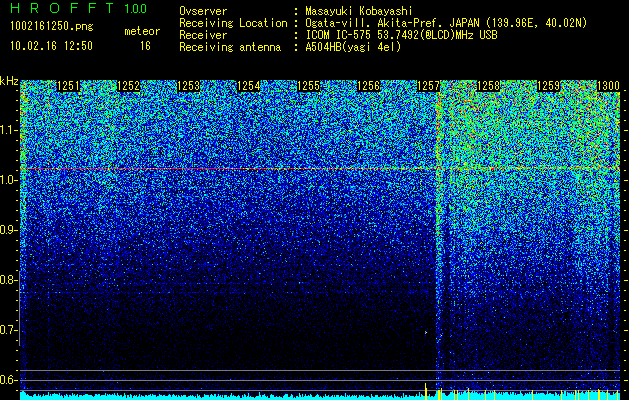Click the 1257 time marker
This screenshot has height=400, width=629.
click(428, 86)
